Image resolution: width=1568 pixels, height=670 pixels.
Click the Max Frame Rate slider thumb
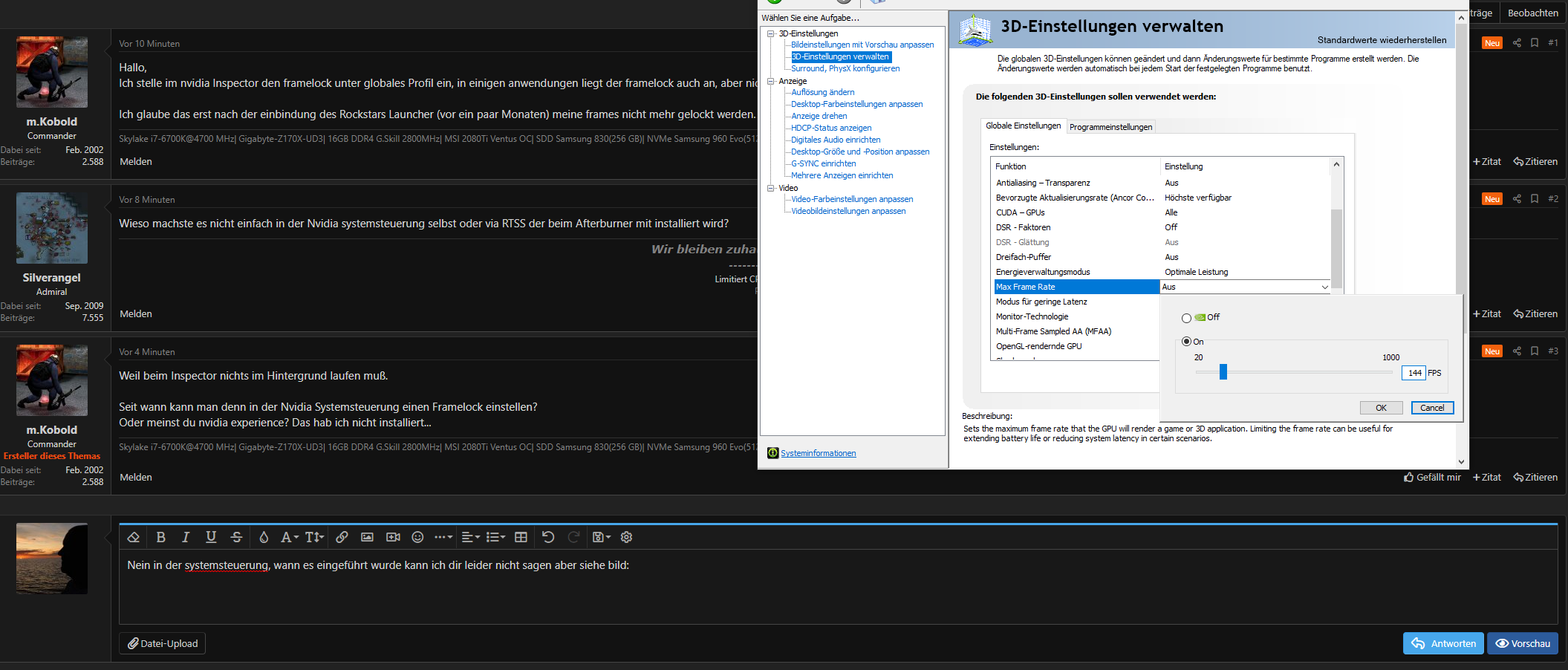(x=1223, y=371)
